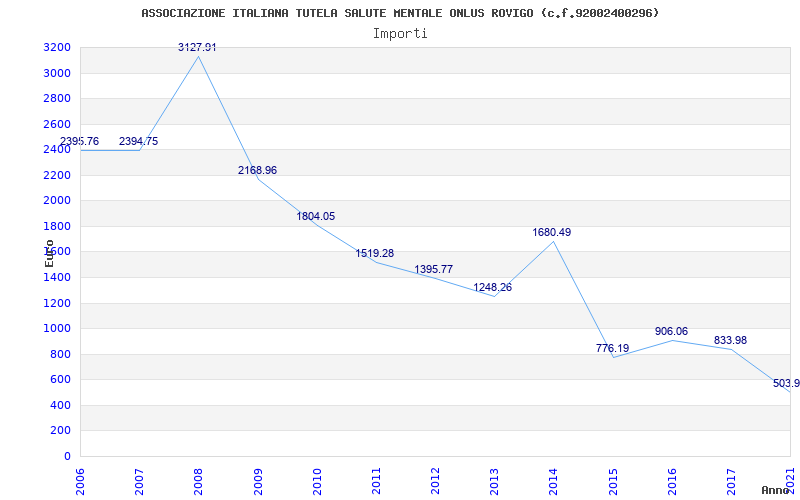Image resolution: width=800 pixels, height=500 pixels.
Task: Select the Importi subtitle
Action: click(400, 34)
